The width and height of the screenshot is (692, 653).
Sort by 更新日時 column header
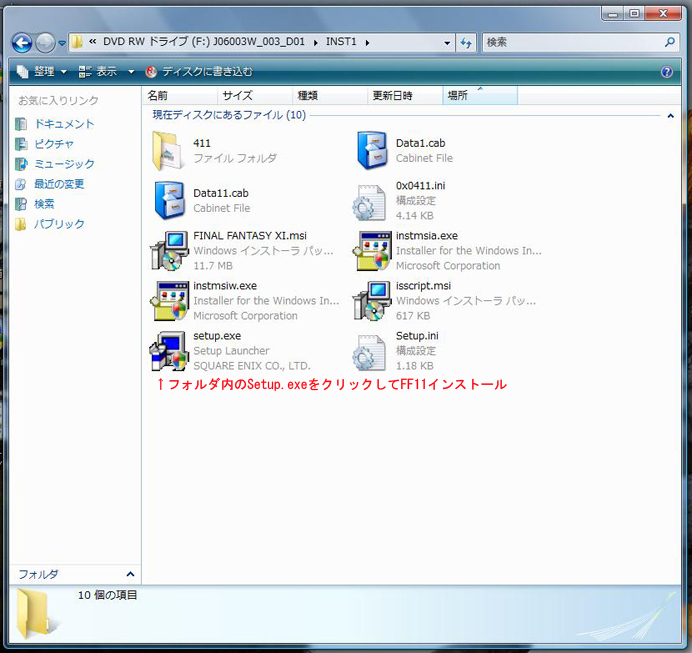click(x=405, y=95)
